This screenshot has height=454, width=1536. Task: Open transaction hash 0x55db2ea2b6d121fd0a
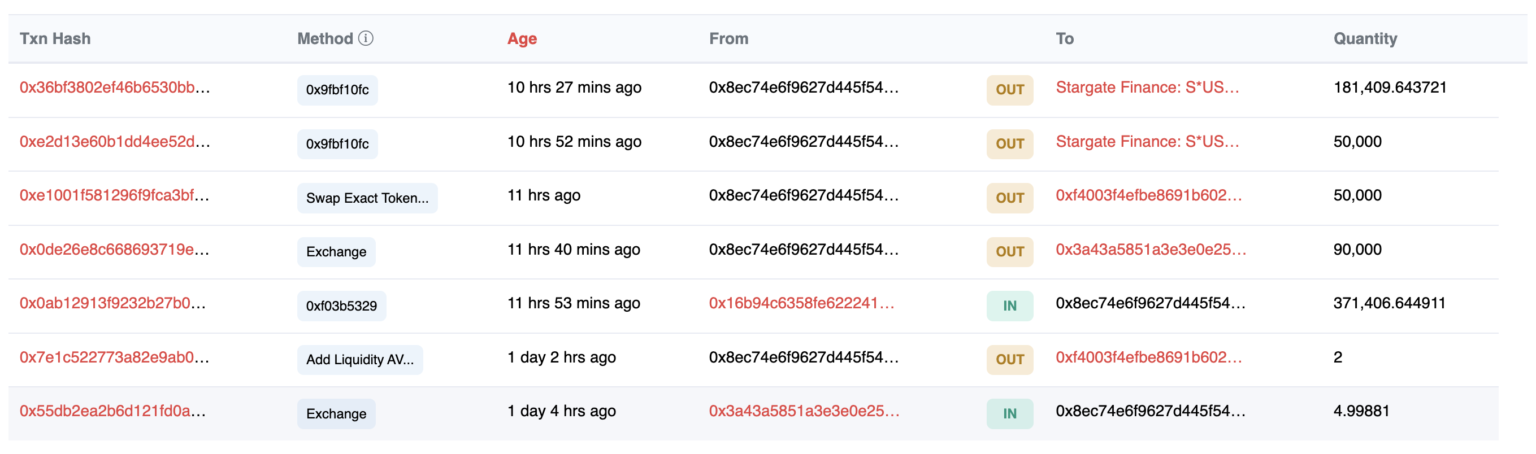pos(113,412)
